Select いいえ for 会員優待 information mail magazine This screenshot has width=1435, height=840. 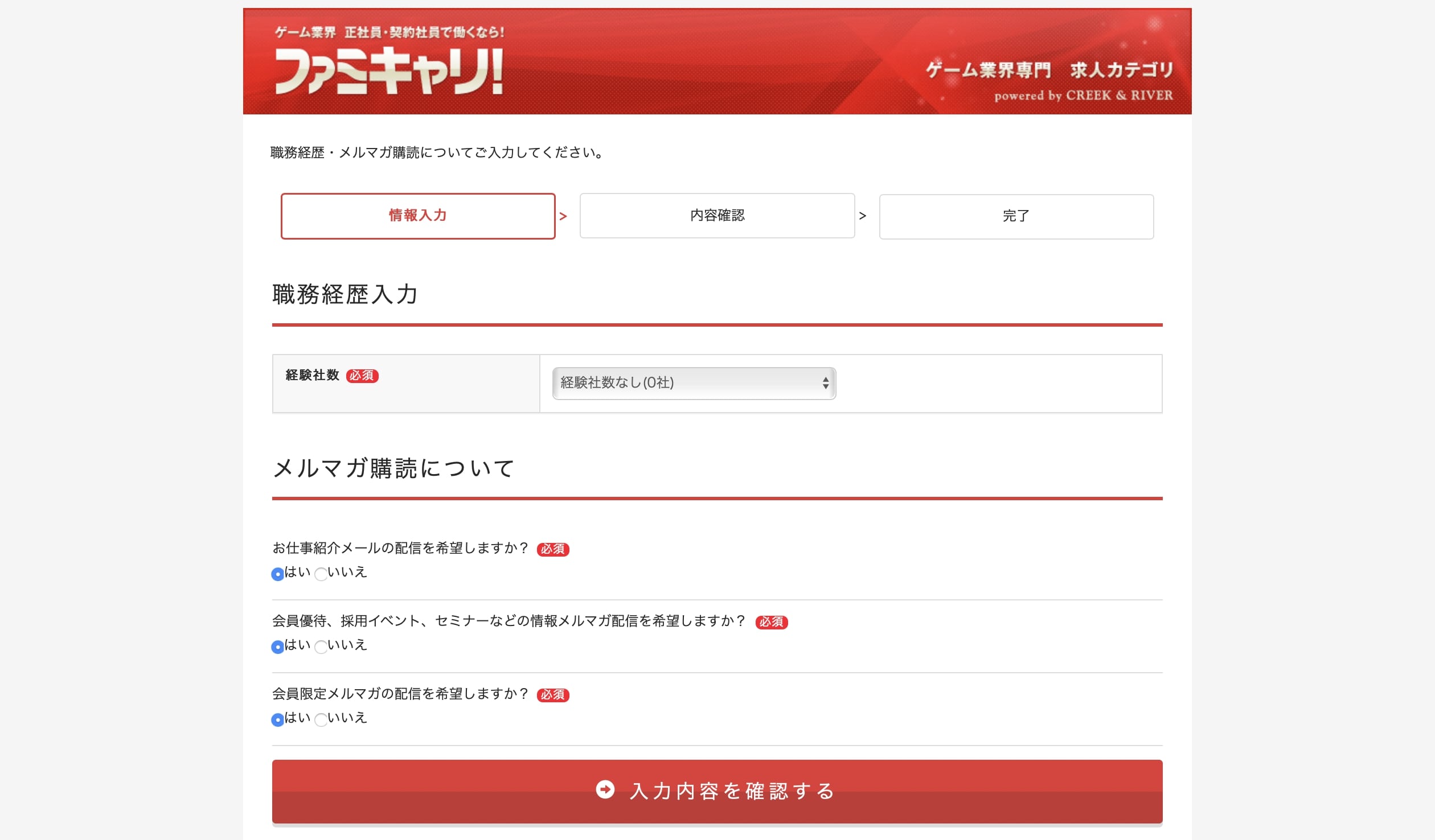(x=321, y=647)
